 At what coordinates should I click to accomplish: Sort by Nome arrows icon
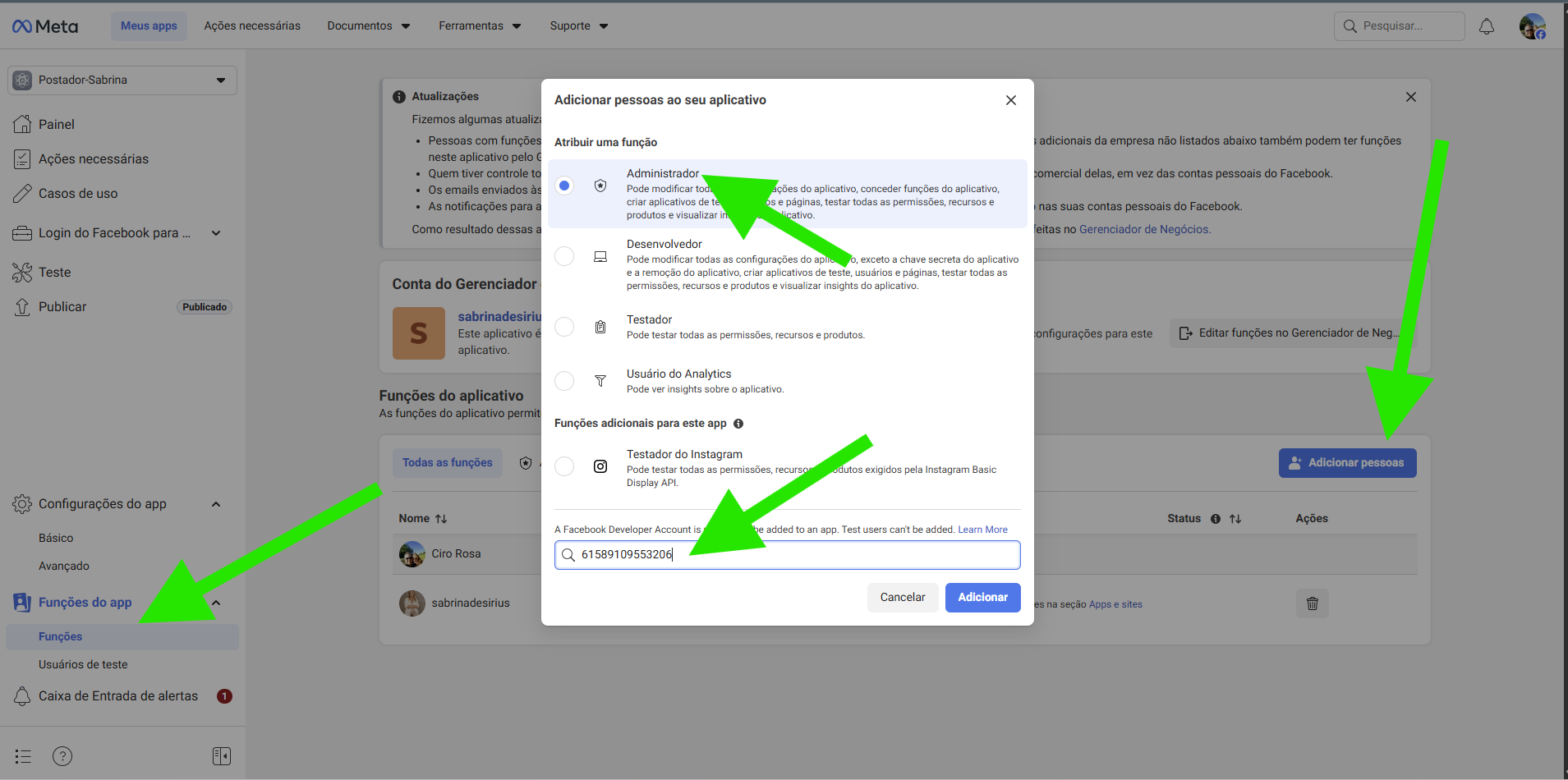441,519
